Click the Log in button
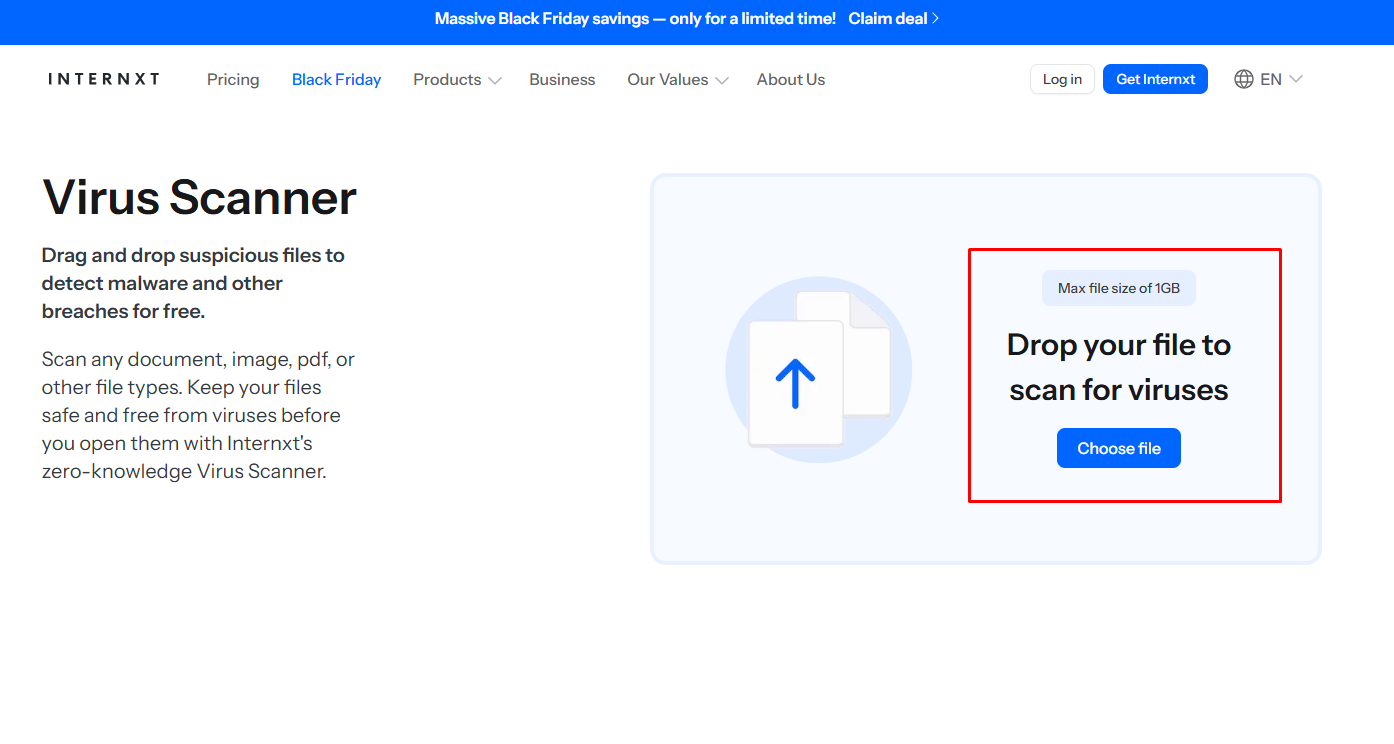1394x744 pixels. 1061,78
